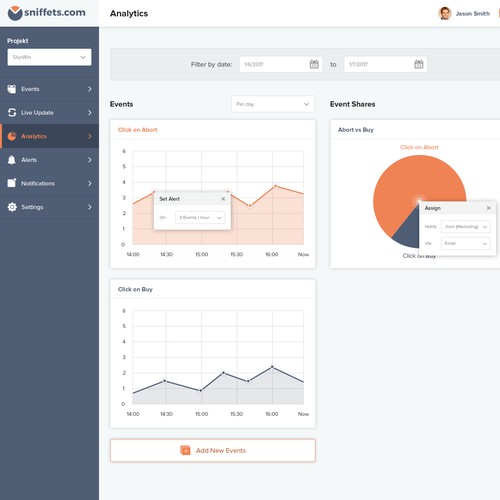Expand the Settings menu chevron
The width and height of the screenshot is (500, 500).
pos(90,207)
